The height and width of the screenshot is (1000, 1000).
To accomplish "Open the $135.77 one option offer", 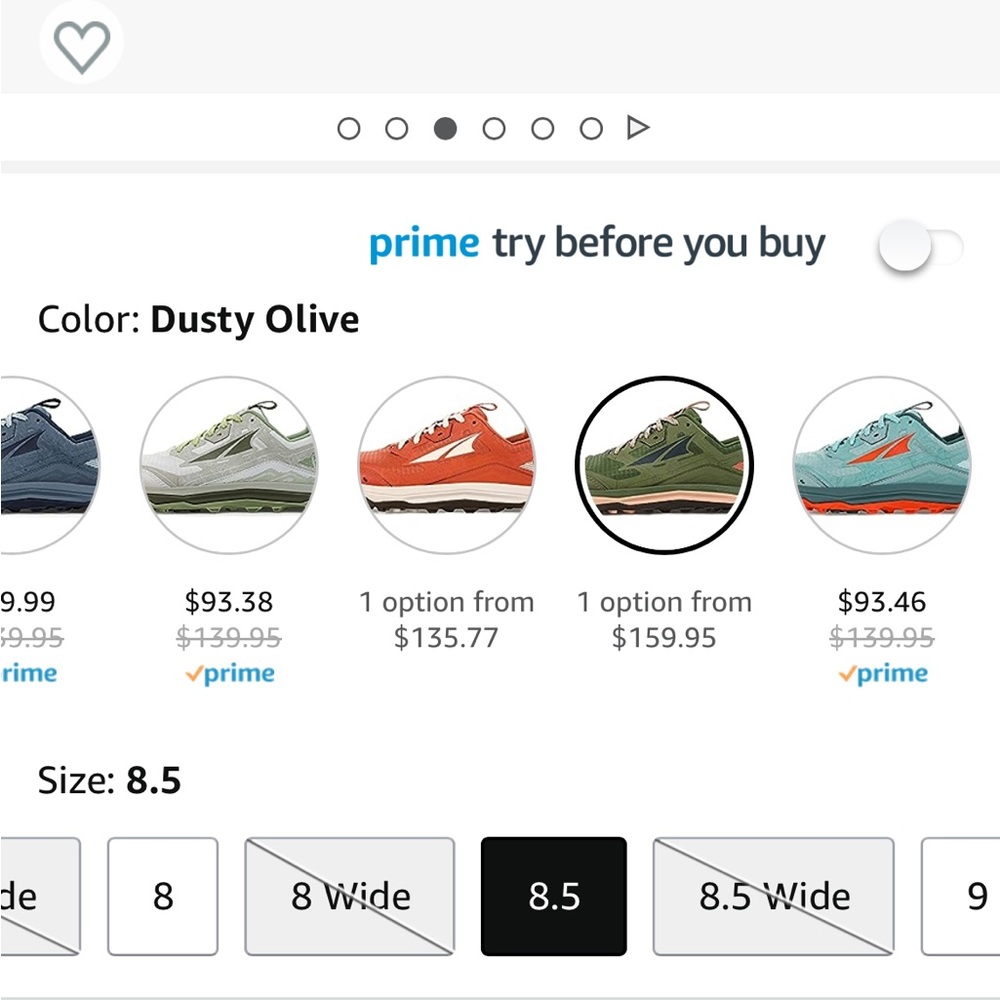I will 446,619.
